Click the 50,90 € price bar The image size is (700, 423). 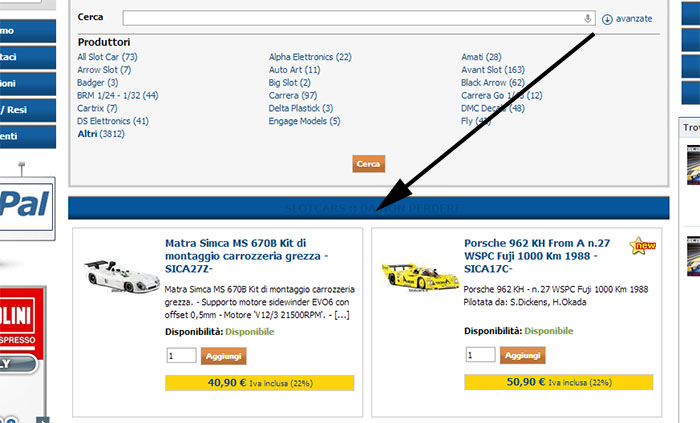[x=558, y=382]
